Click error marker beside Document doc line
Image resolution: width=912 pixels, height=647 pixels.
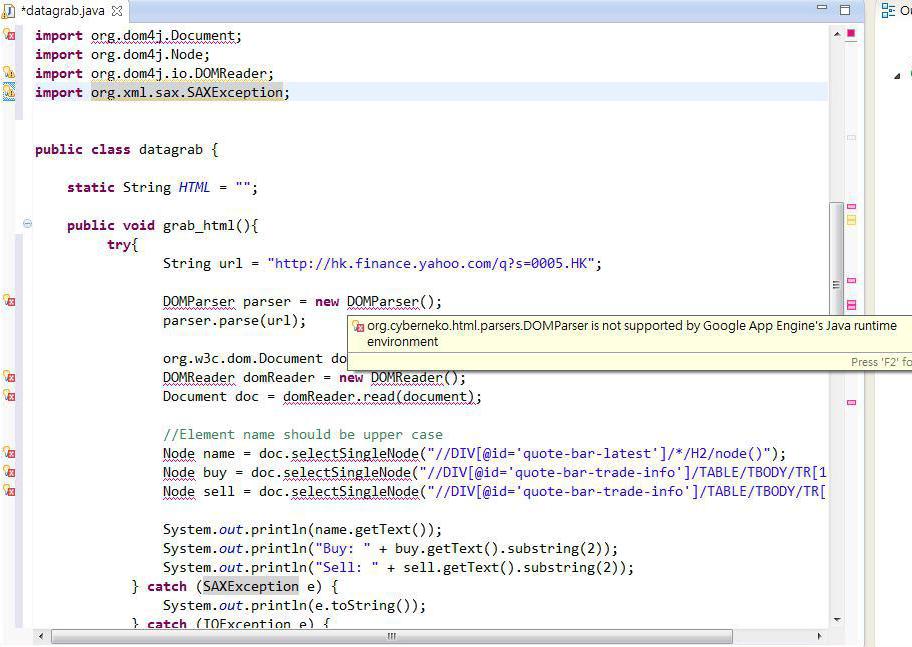(x=9, y=396)
